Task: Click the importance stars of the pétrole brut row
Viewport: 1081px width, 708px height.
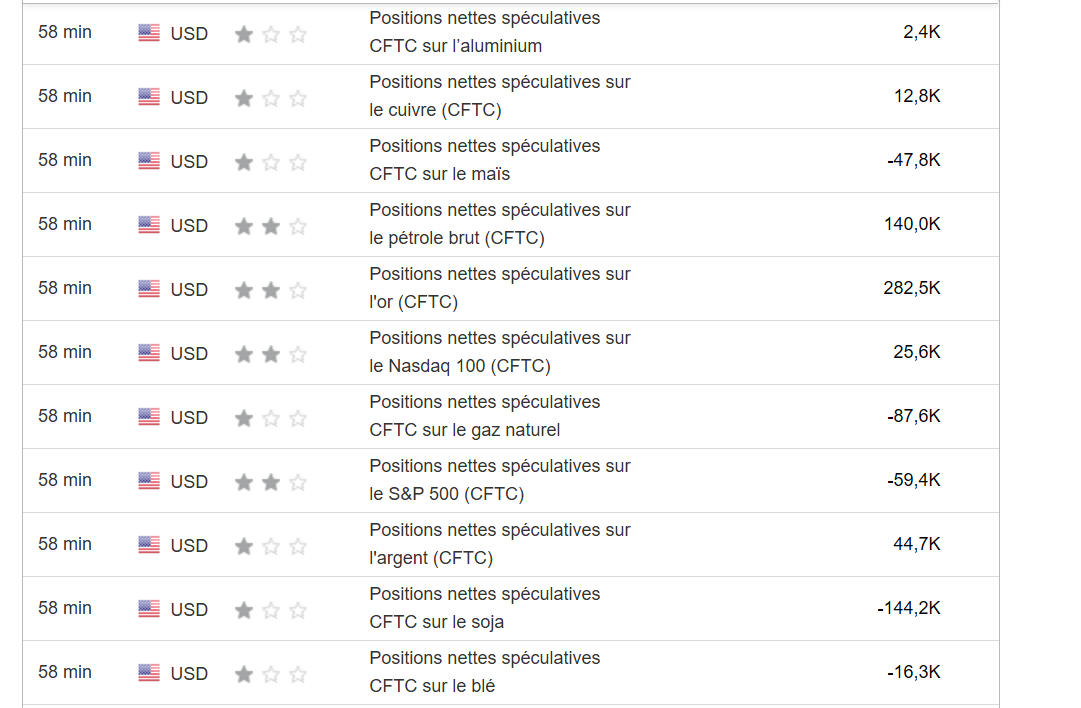Action: pyautogui.click(x=270, y=226)
